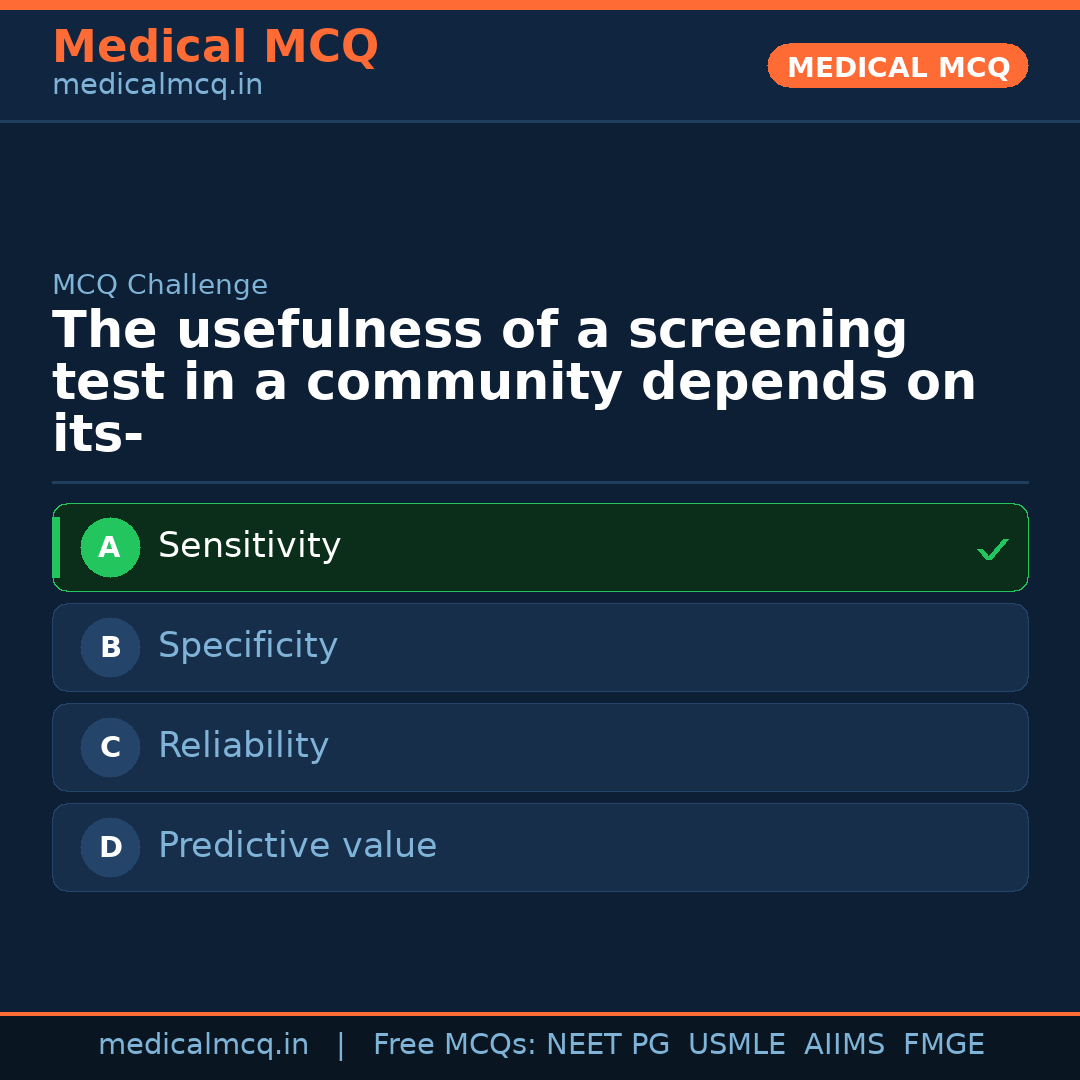Click the C option circle badge
The image size is (1080, 1080).
point(110,747)
